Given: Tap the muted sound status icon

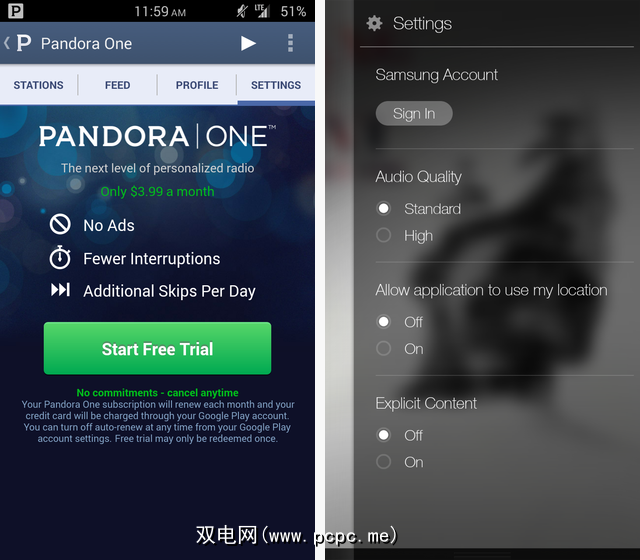Looking at the screenshot, I should [242, 11].
